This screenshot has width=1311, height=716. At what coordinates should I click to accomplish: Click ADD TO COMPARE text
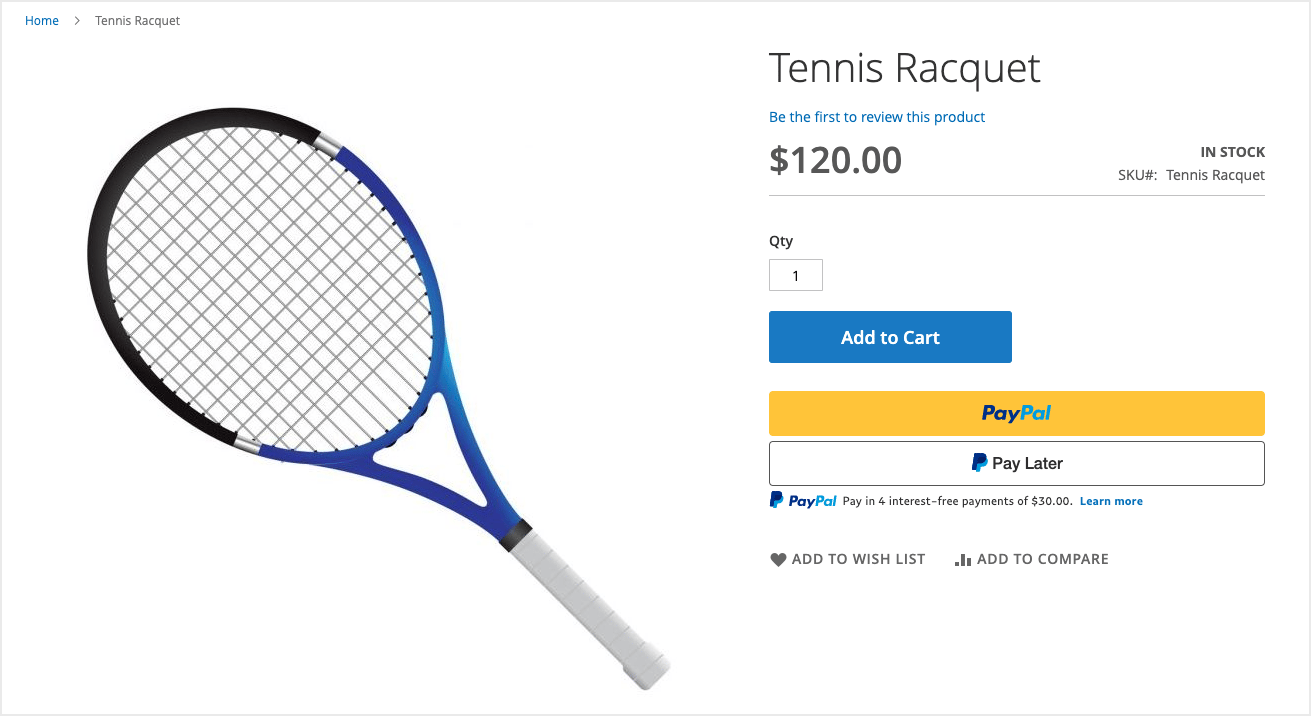point(1043,559)
